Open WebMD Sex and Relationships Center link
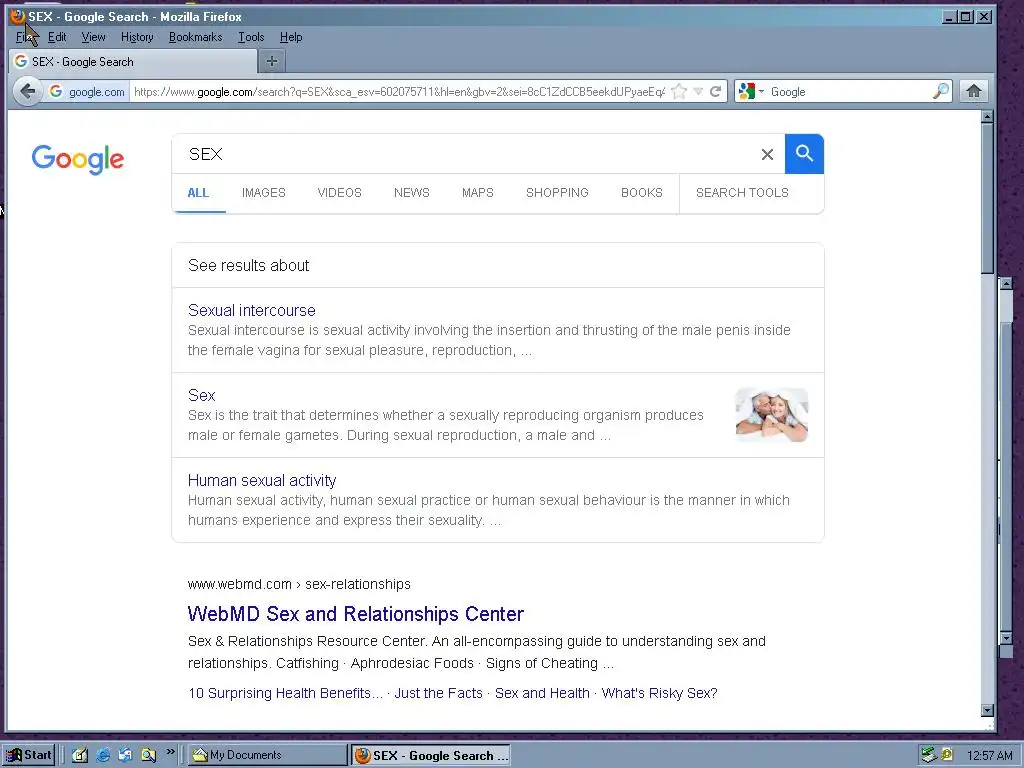The height and width of the screenshot is (768, 1024). click(x=355, y=614)
